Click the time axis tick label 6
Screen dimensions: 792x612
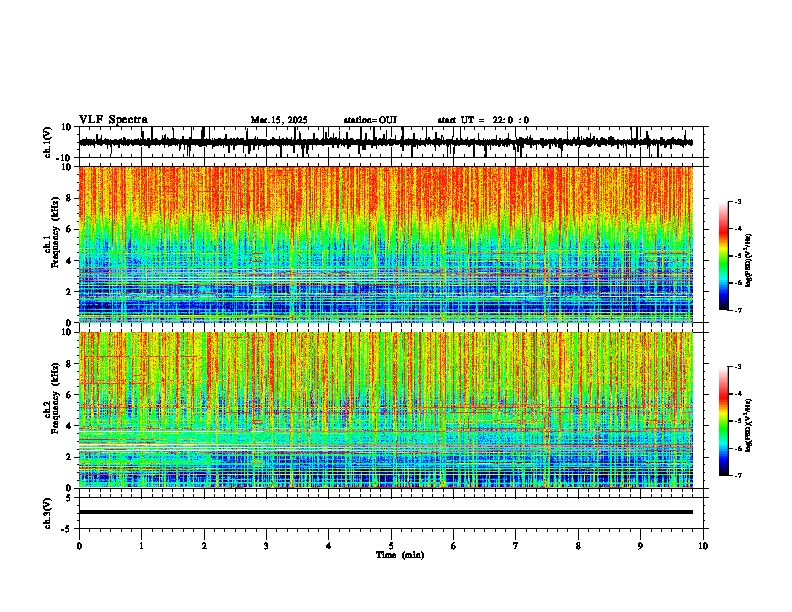tap(454, 546)
